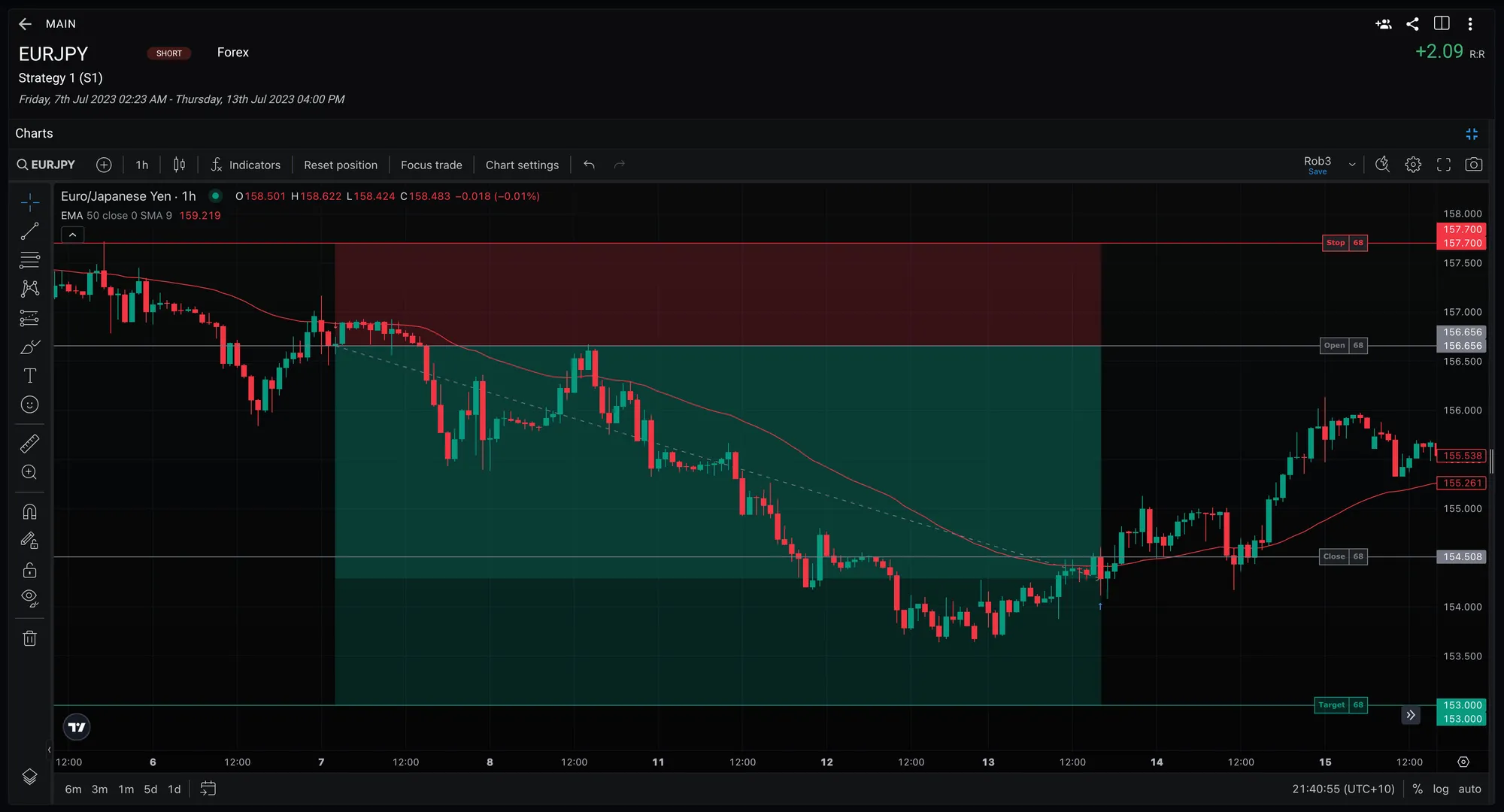The height and width of the screenshot is (812, 1504).
Task: Collapse the Charts panel with the minimize icon
Action: (1472, 134)
